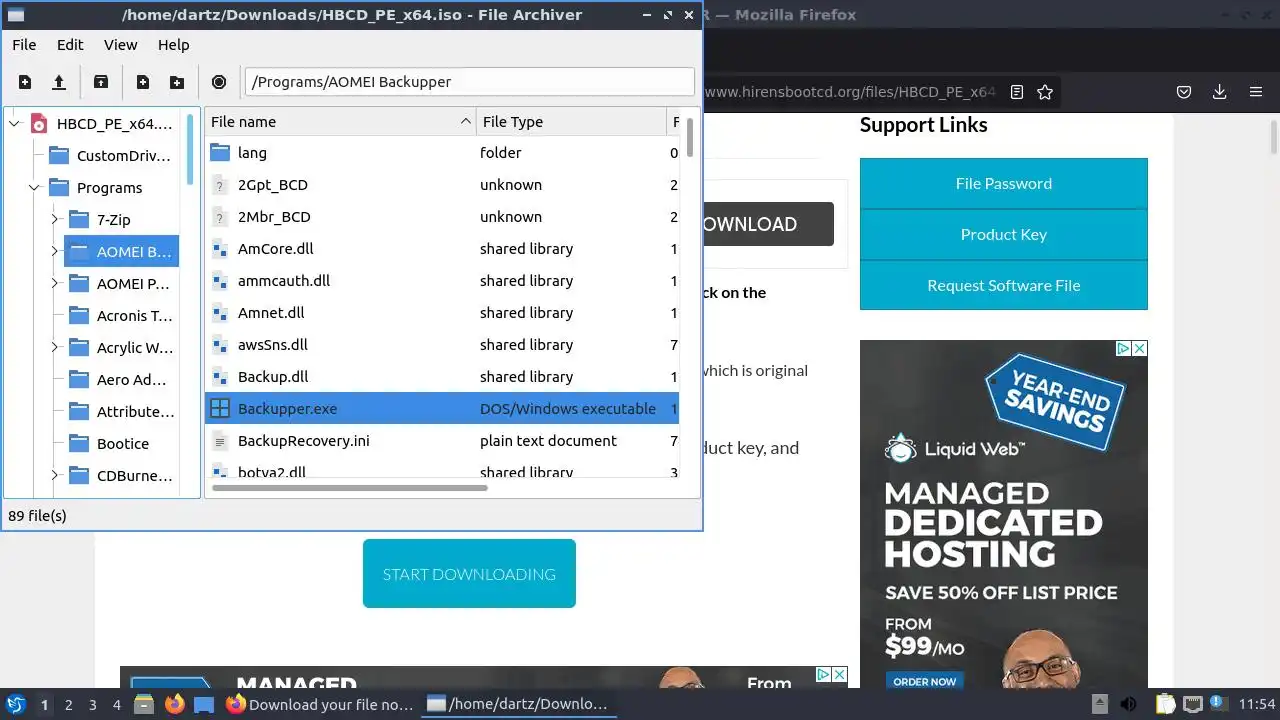Viewport: 1280px width, 720px height.
Task: Collapse the Programs tree folder
Action: pos(34,188)
